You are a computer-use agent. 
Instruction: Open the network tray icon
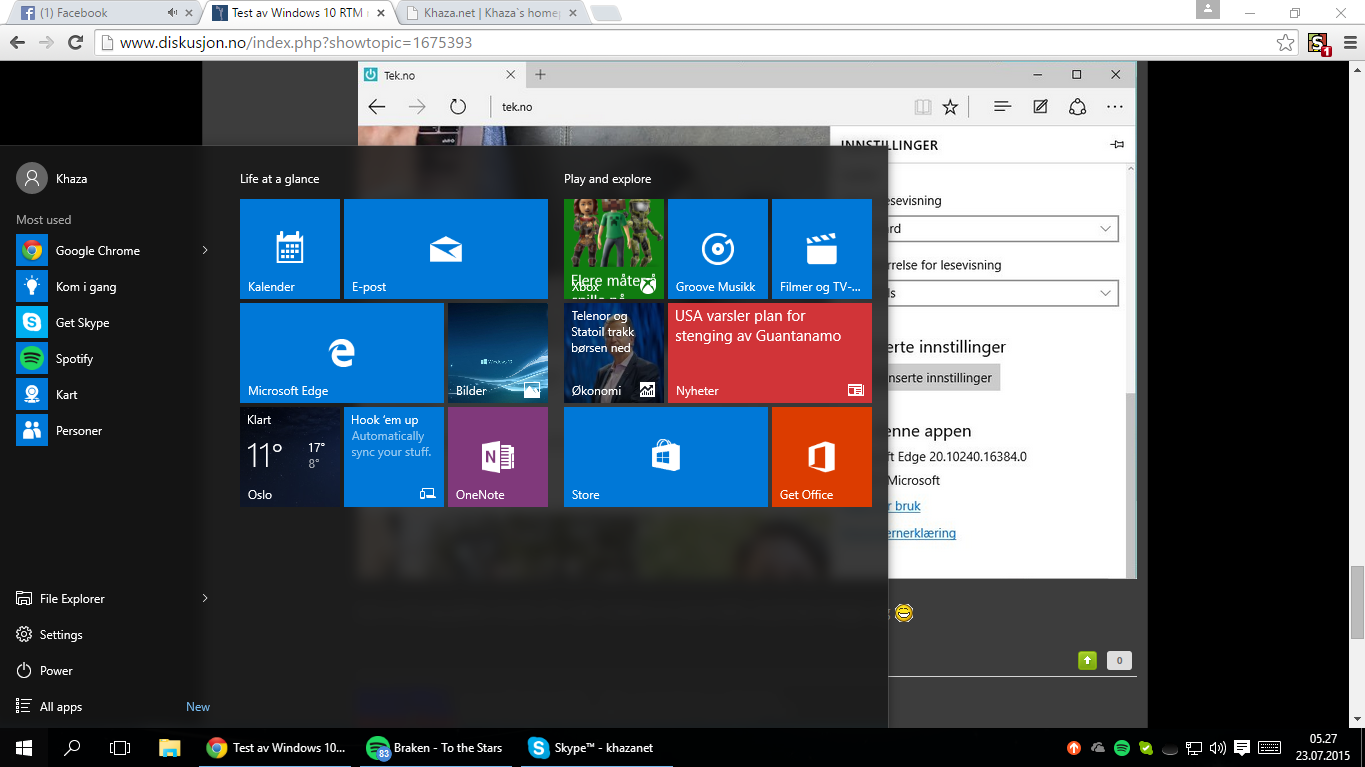tap(1194, 747)
